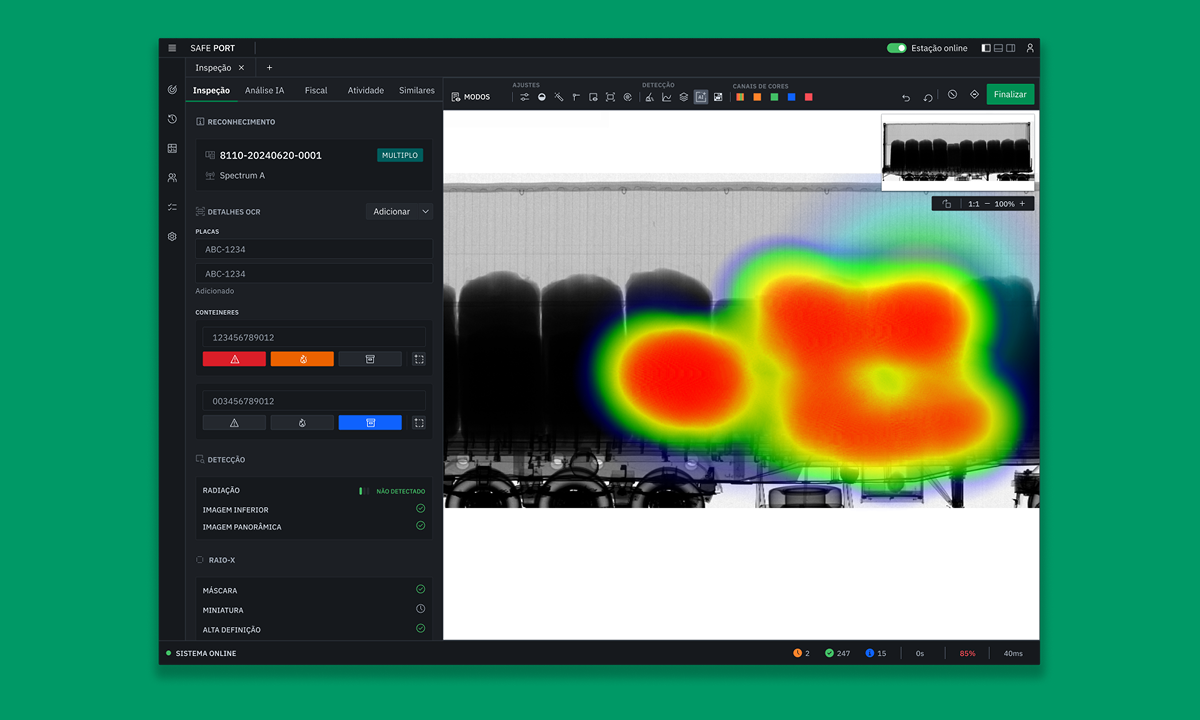Screen dimensions: 1200x720
Task: Select the image contrast detection icon
Action: (718, 97)
